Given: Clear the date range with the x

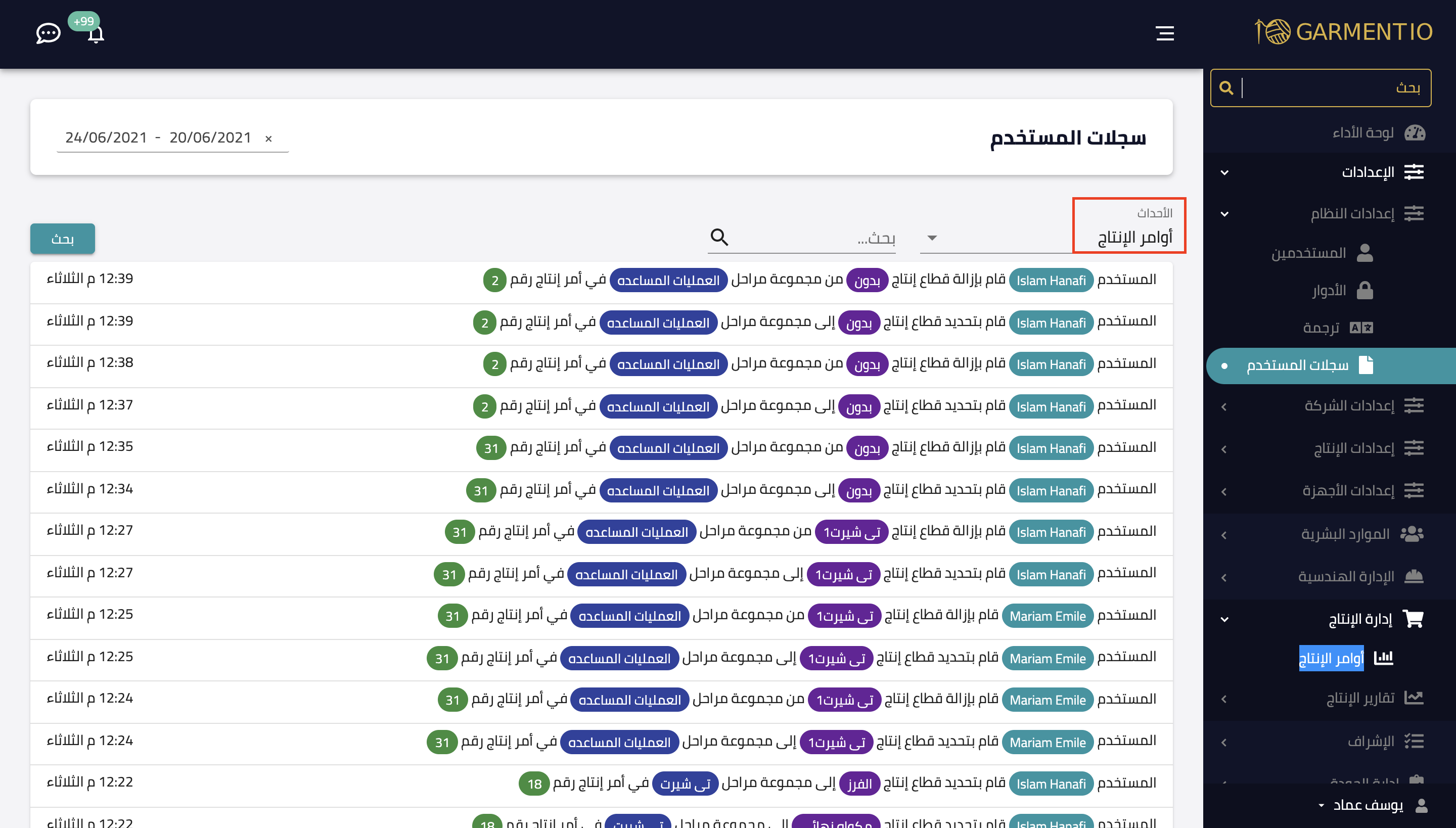Looking at the screenshot, I should coord(268,138).
